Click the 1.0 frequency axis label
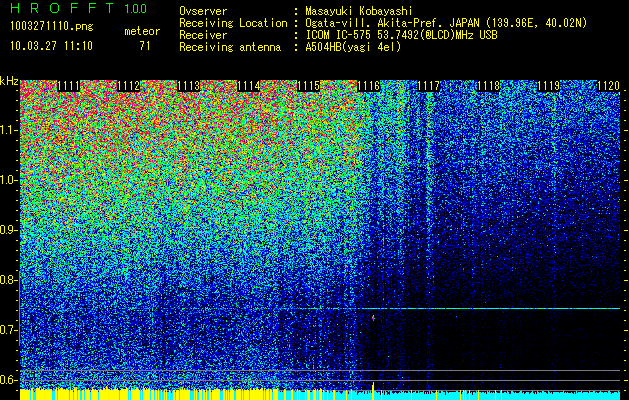Viewport: 629px width, 400px height. 9,180
